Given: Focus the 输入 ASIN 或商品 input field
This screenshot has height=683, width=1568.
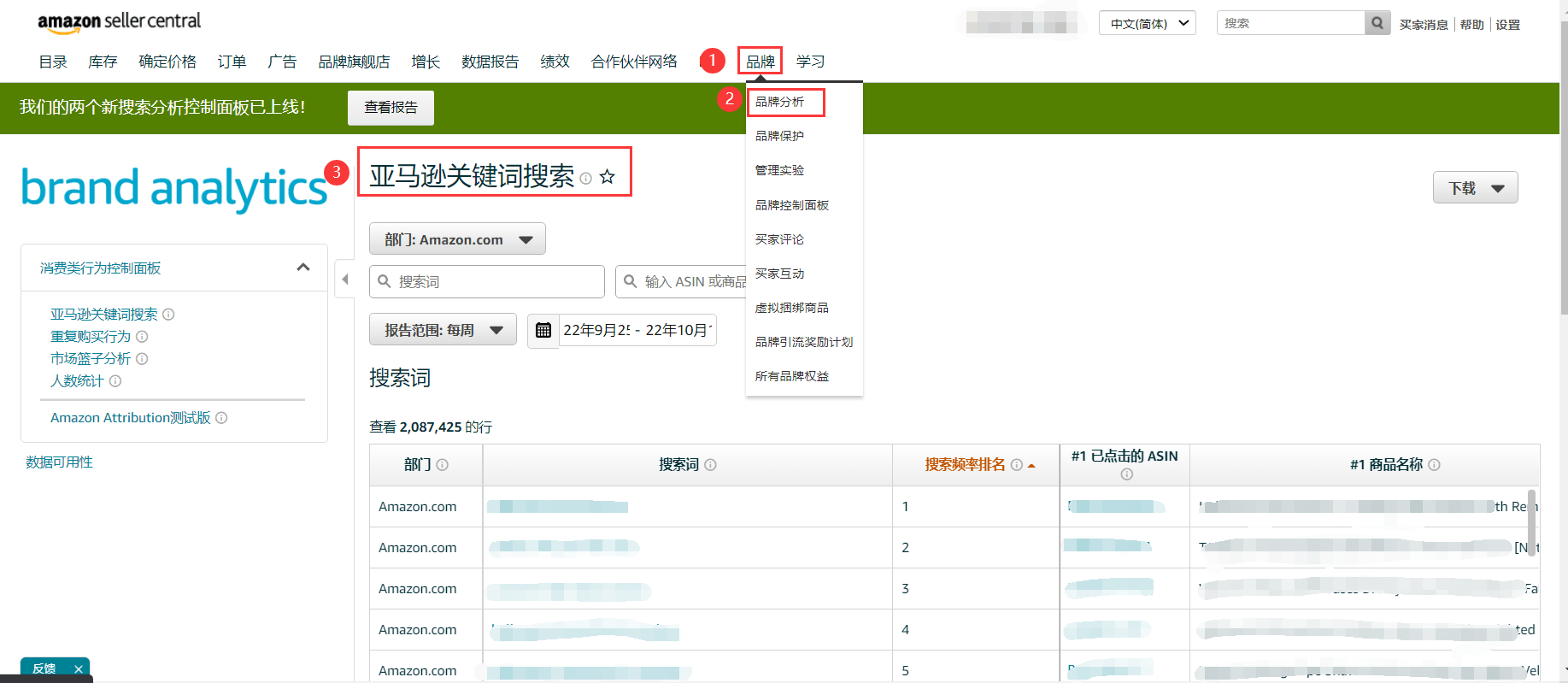Looking at the screenshot, I should coord(682,281).
